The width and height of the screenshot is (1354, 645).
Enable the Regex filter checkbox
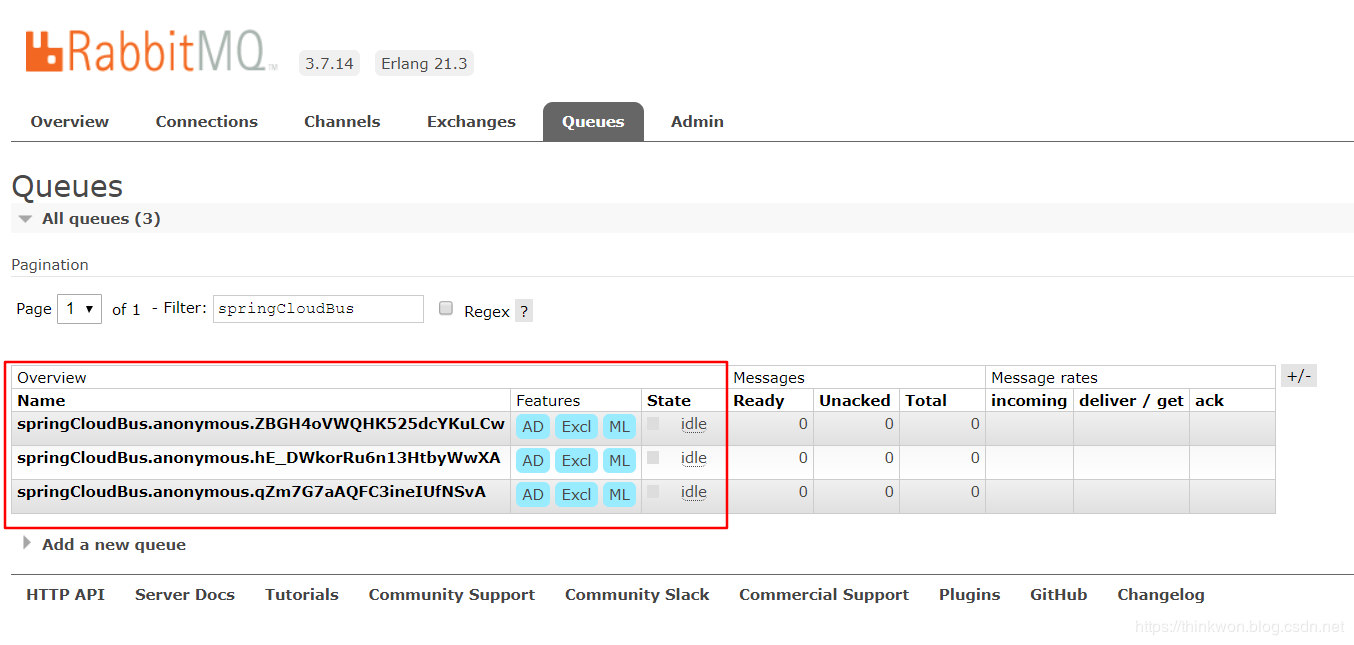[446, 309]
